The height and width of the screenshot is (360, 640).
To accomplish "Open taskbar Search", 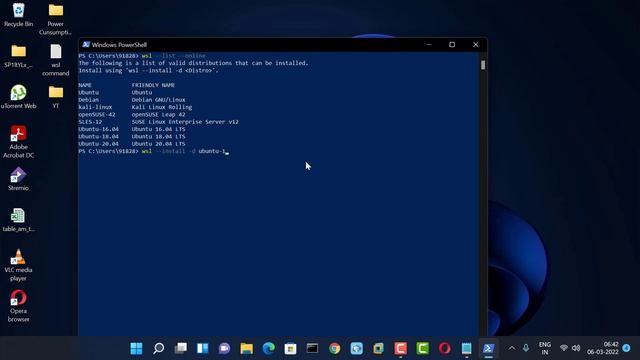I will [158, 348].
